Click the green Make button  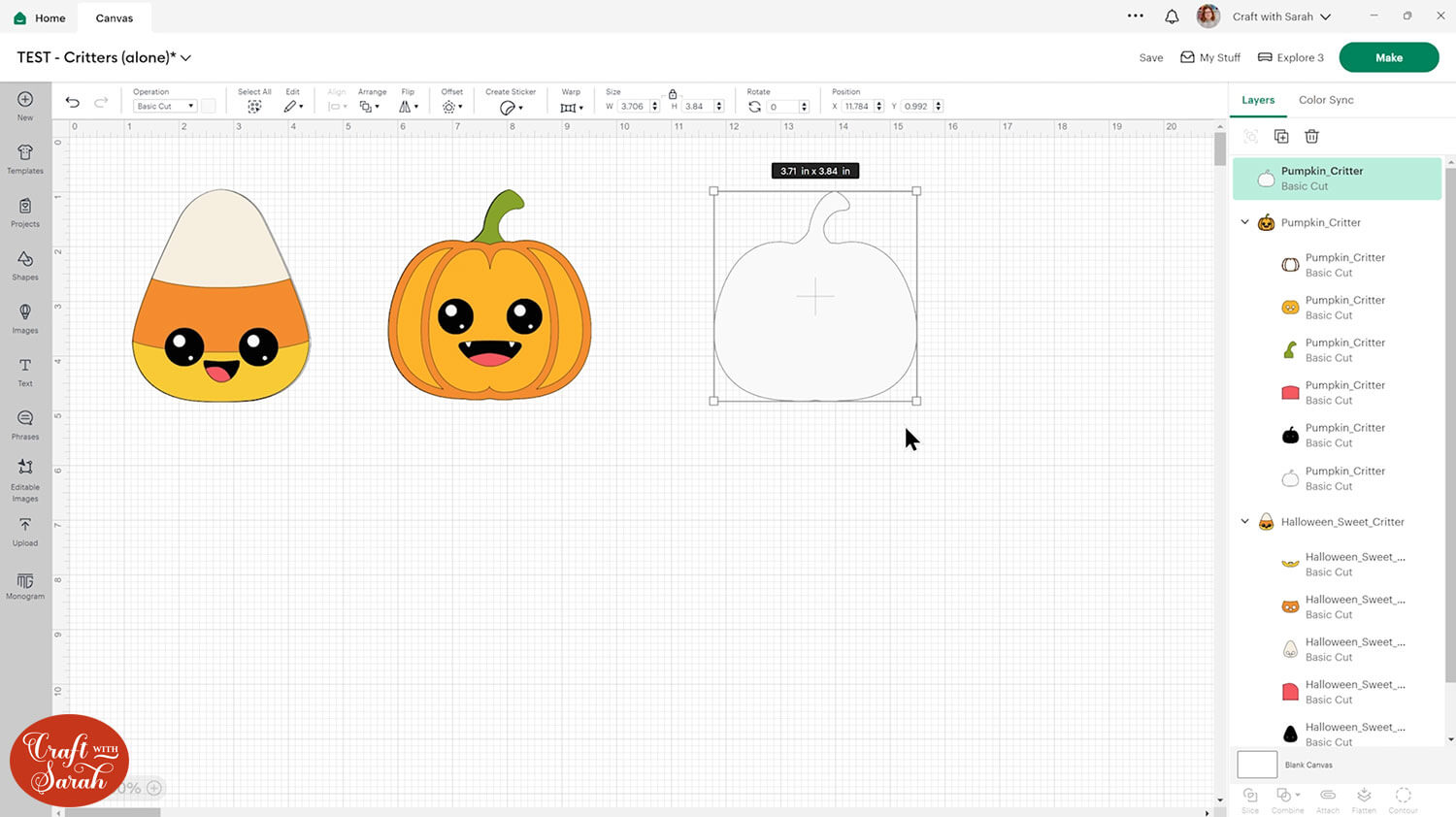click(x=1388, y=57)
